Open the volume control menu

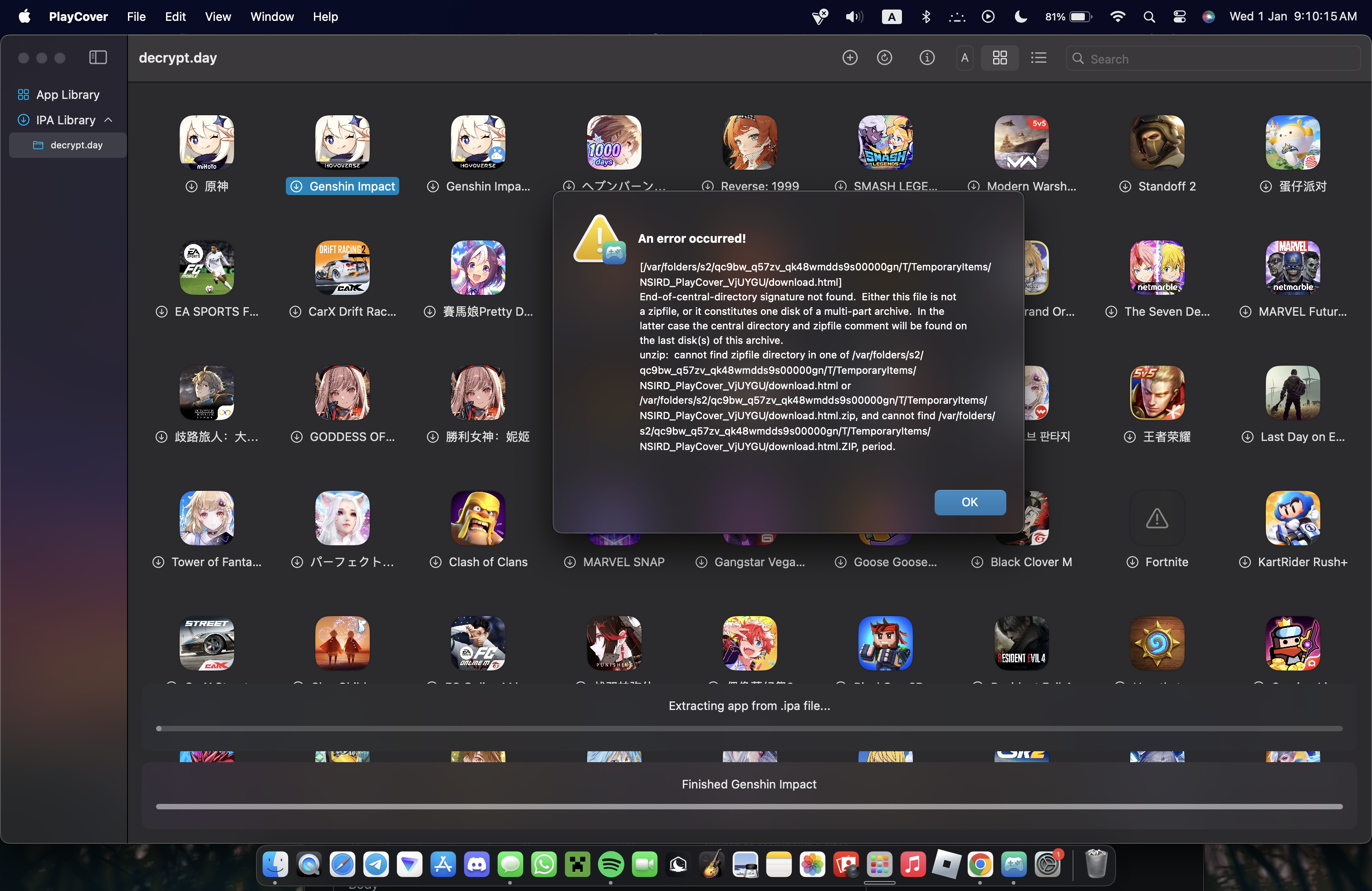854,17
